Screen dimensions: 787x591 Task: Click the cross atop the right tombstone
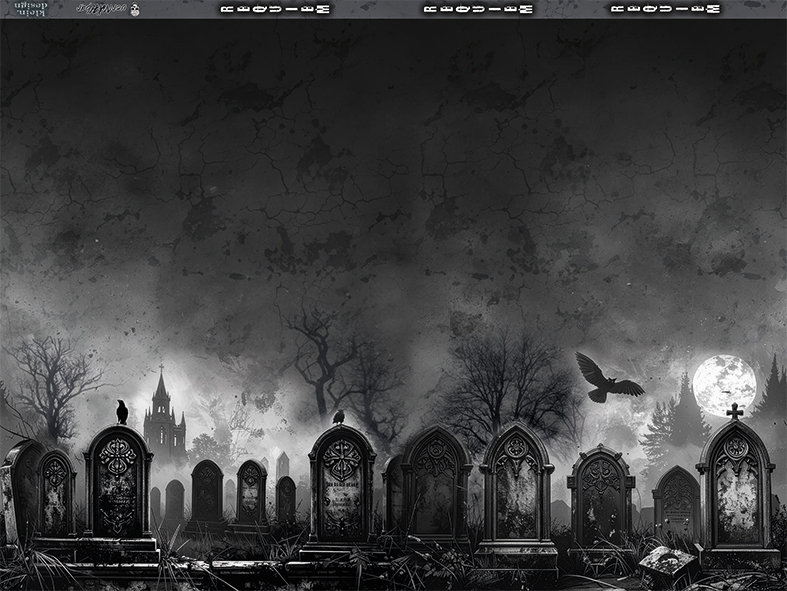pyautogui.click(x=735, y=411)
